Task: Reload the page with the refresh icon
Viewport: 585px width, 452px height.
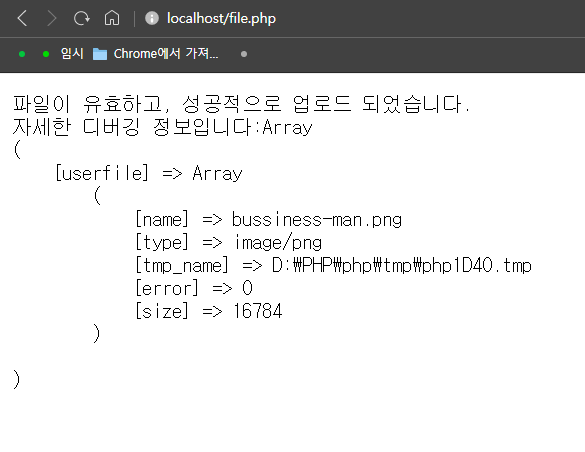Action: click(x=81, y=18)
